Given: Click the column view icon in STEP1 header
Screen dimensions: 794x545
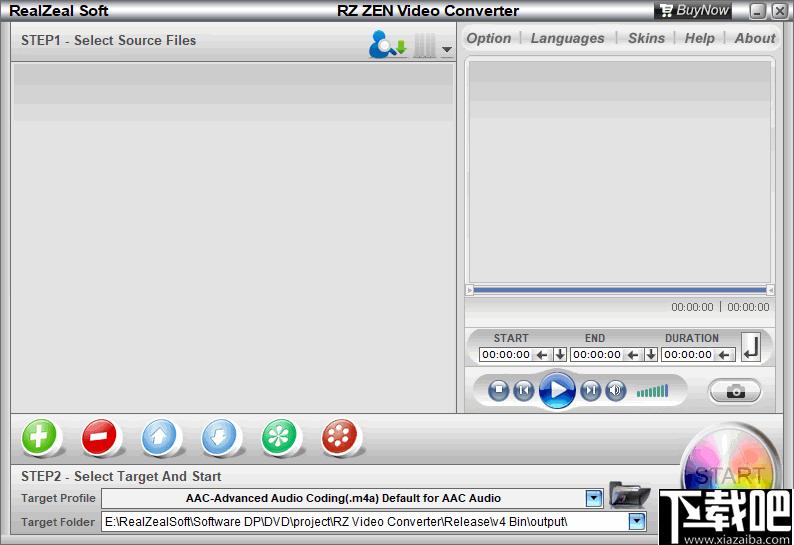Looking at the screenshot, I should (424, 46).
